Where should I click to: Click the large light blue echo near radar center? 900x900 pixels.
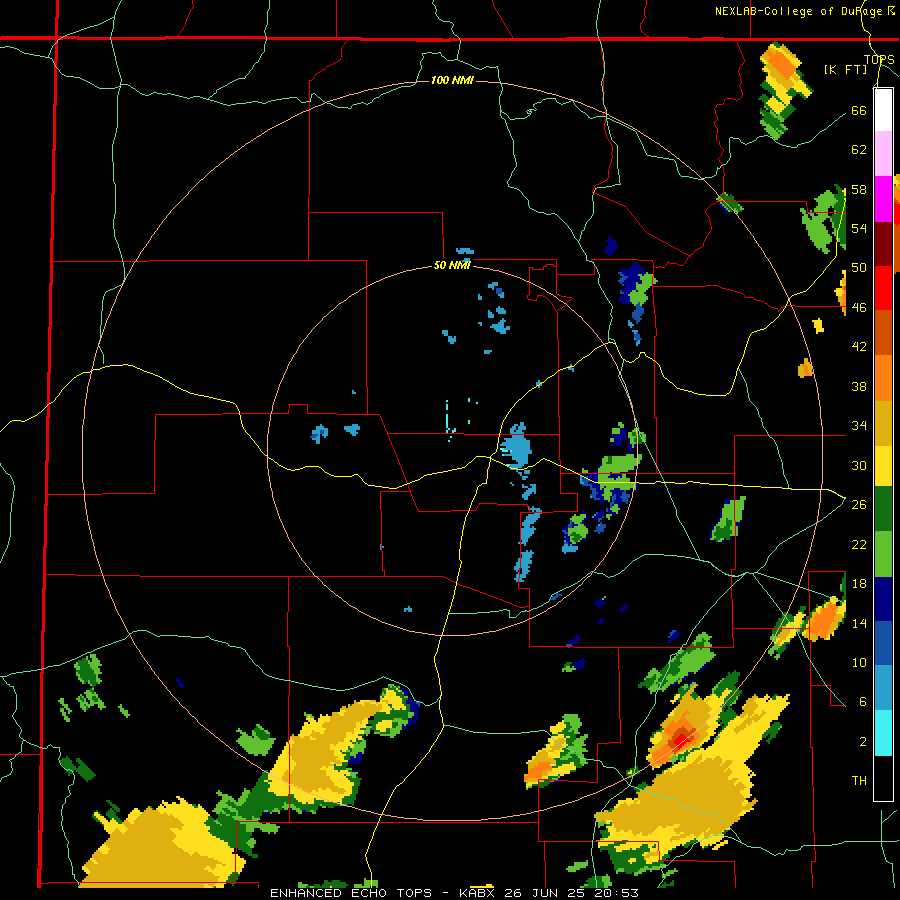pos(517,446)
